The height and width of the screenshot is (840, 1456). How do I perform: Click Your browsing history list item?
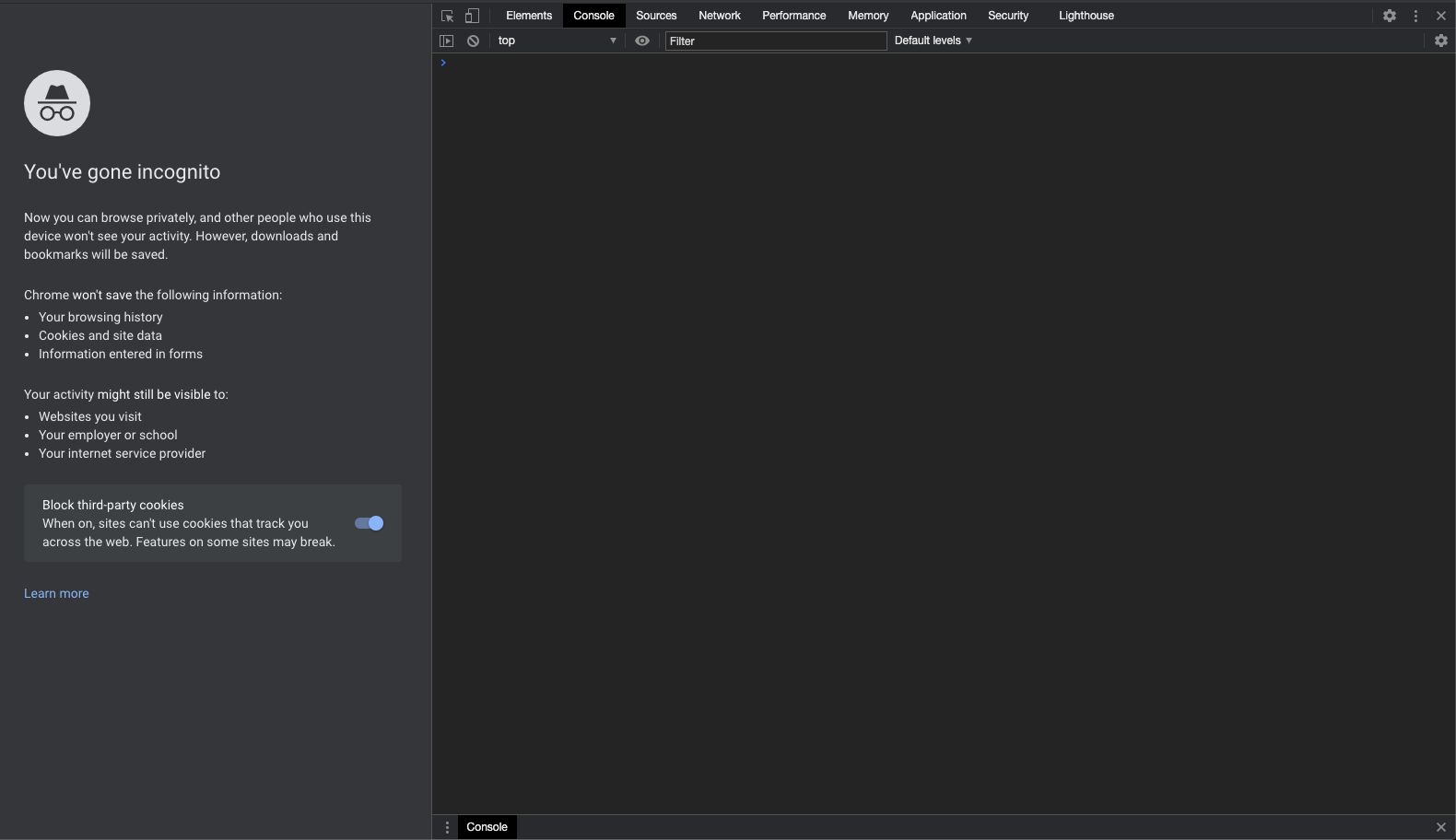(x=100, y=317)
